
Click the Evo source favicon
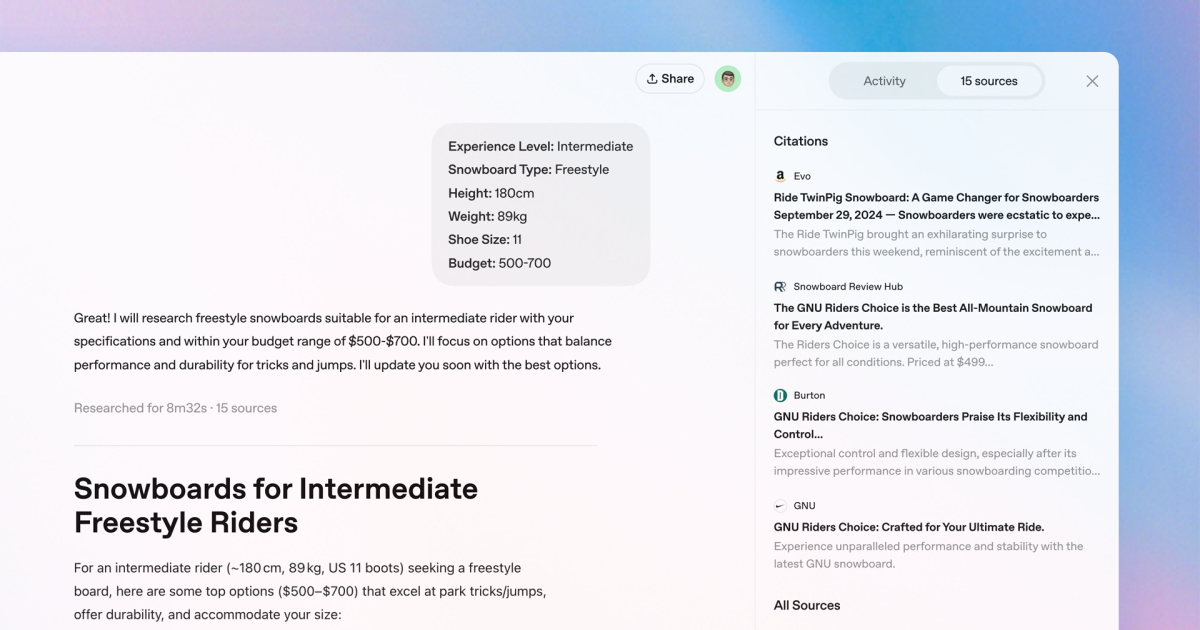(780, 176)
